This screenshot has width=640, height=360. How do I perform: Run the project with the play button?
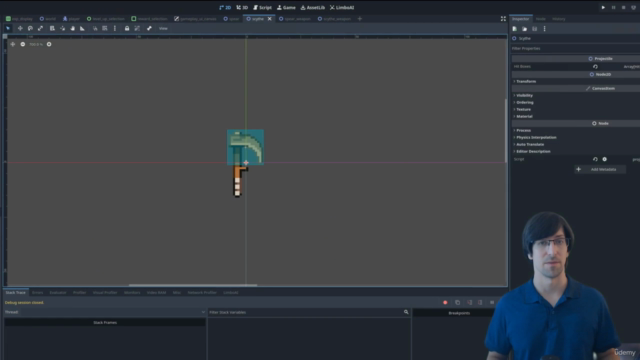tap(603, 7)
